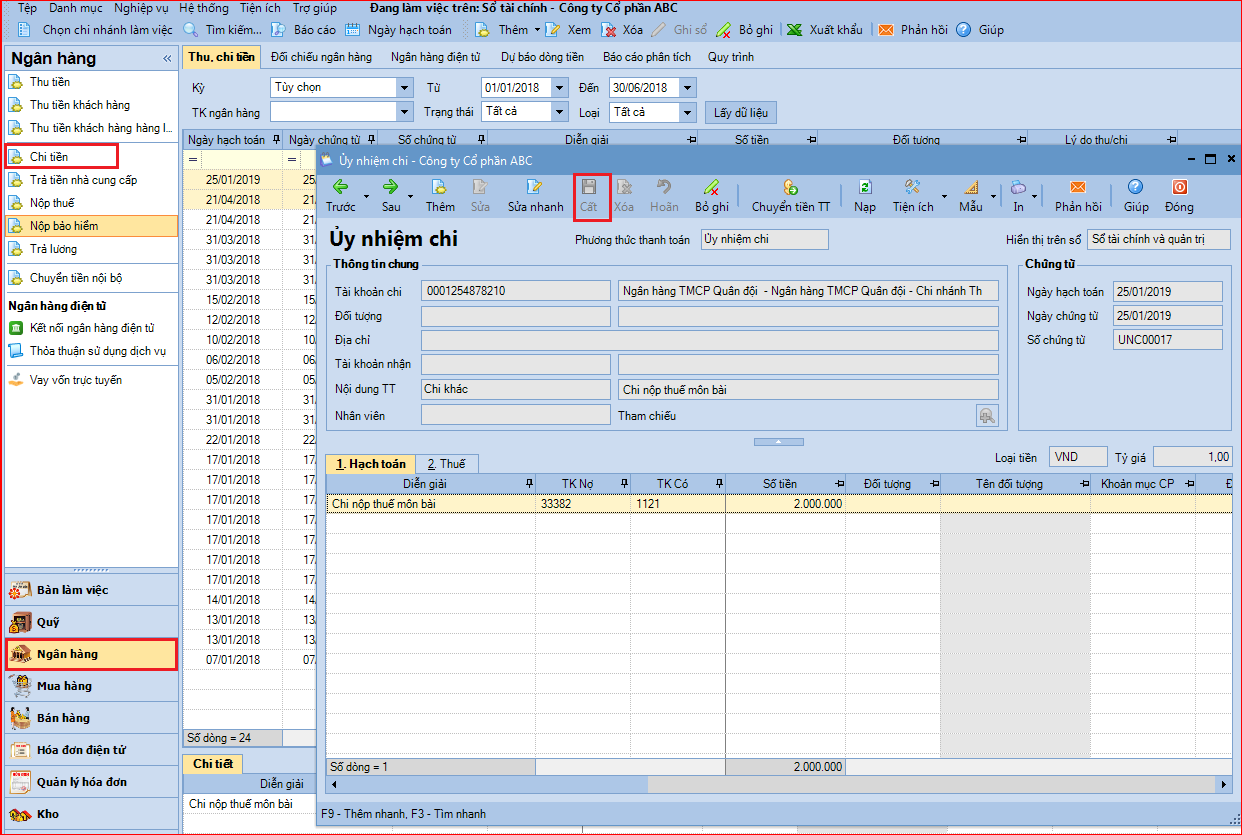Open the Mua hàng module
Image resolution: width=1242 pixels, height=835 pixels.
point(92,686)
